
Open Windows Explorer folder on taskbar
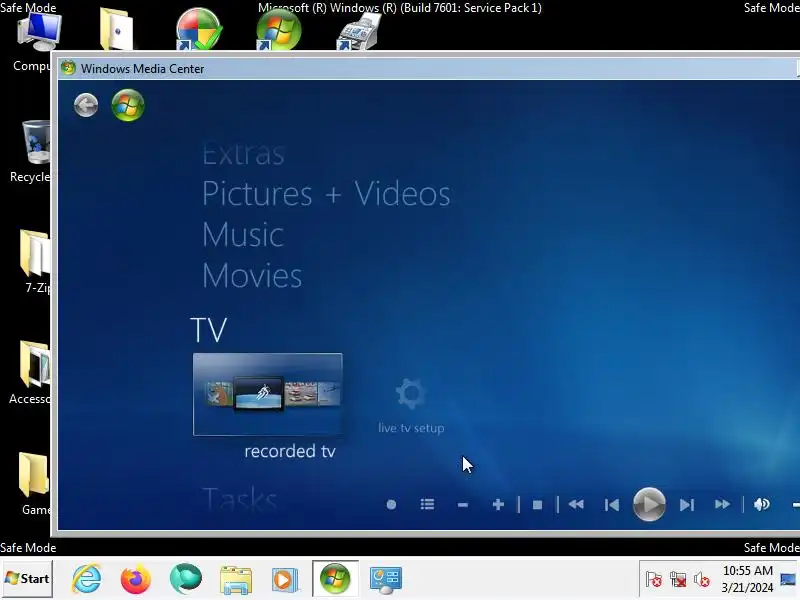click(236, 580)
